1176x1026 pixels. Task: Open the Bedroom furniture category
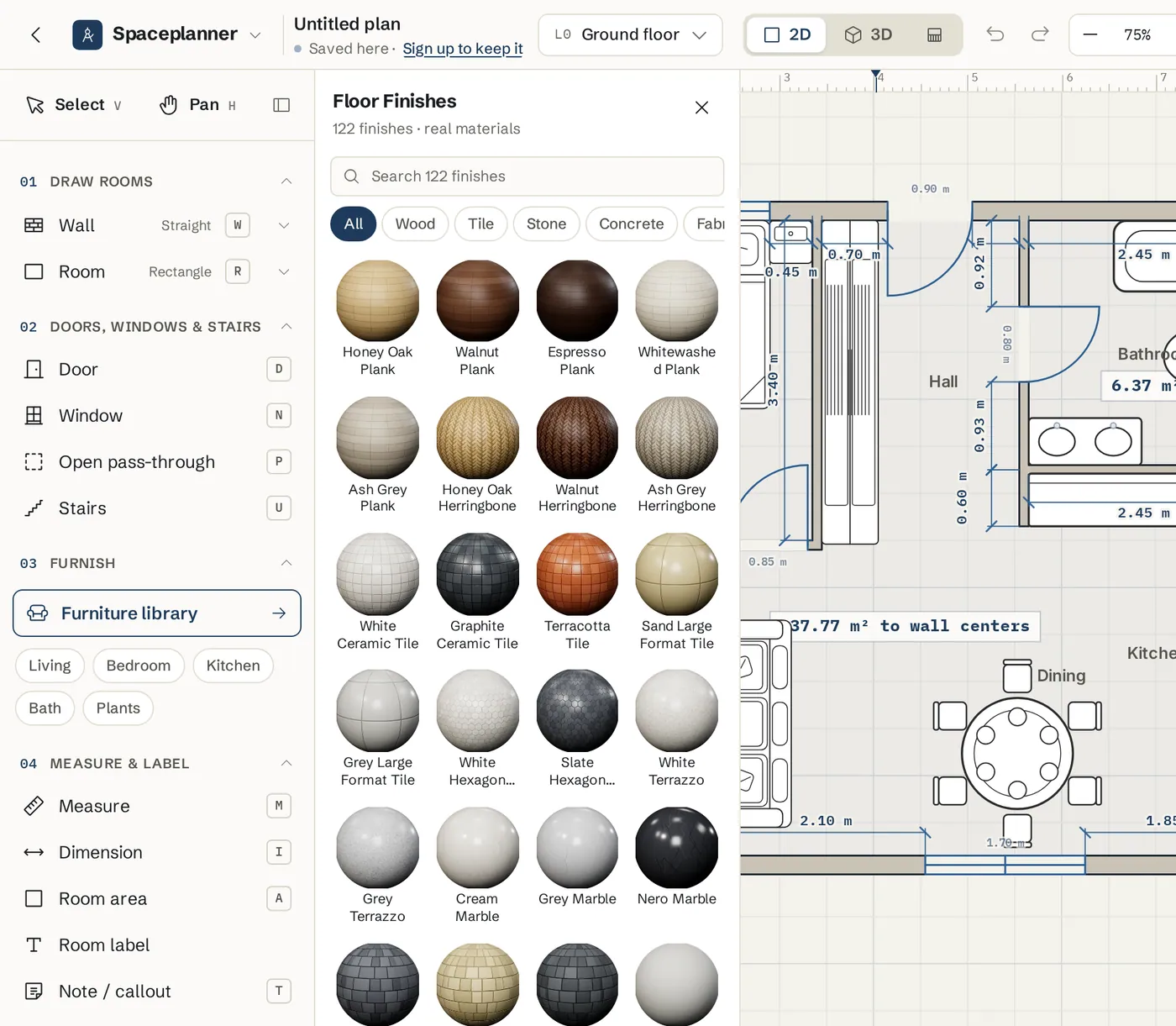(x=139, y=666)
